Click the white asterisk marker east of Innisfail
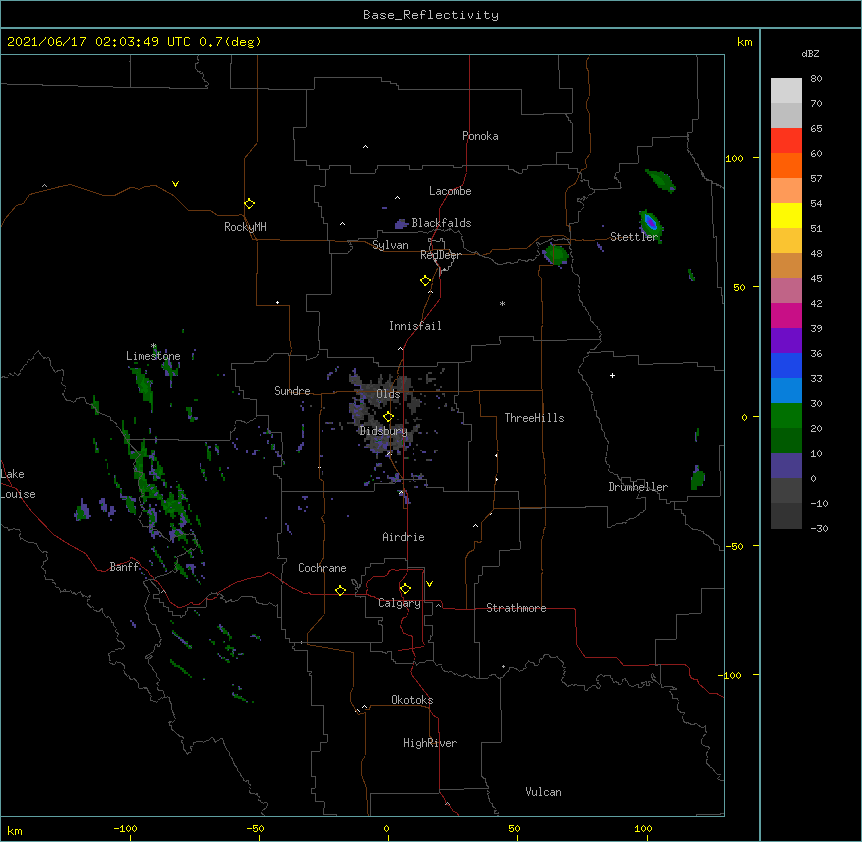The width and height of the screenshot is (862, 842). (502, 303)
